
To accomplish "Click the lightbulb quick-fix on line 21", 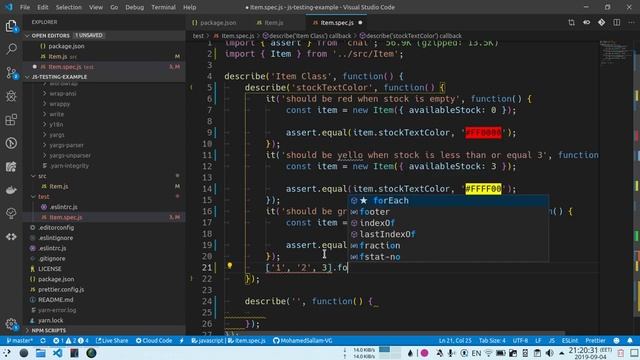I will point(230,266).
